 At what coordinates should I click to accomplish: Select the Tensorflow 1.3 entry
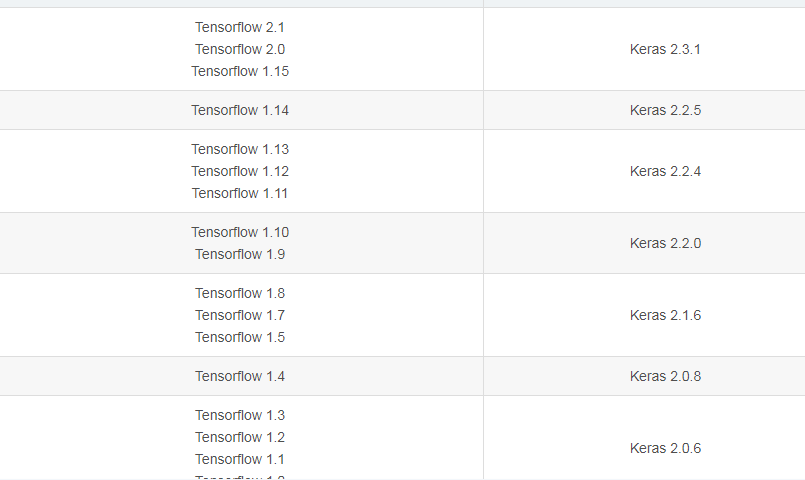pyautogui.click(x=240, y=416)
